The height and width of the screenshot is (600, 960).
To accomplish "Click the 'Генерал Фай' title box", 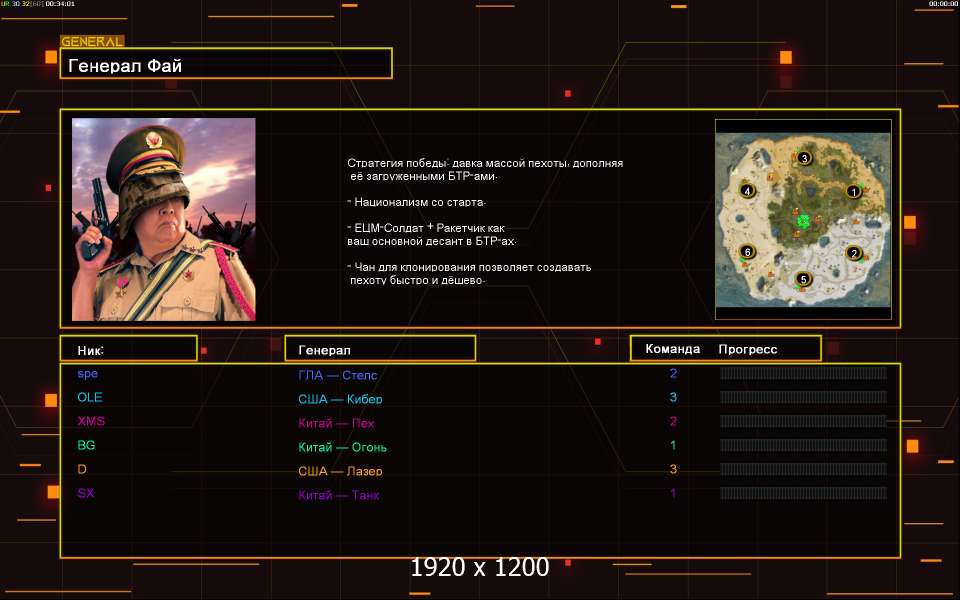I will click(x=226, y=63).
